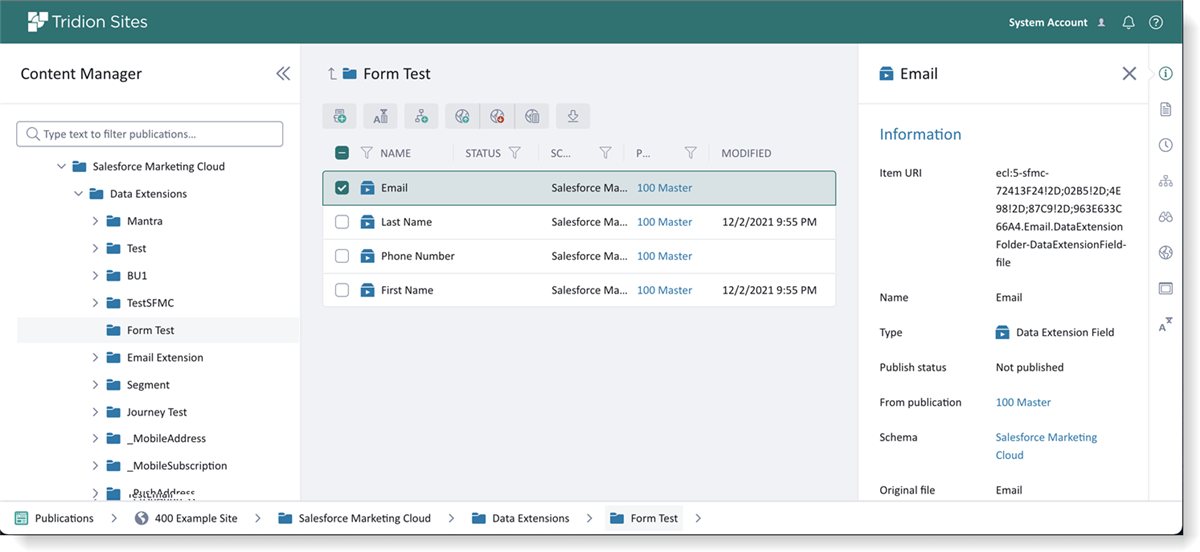Collapse the Salesforce Marketing Cloud tree node

point(61,167)
